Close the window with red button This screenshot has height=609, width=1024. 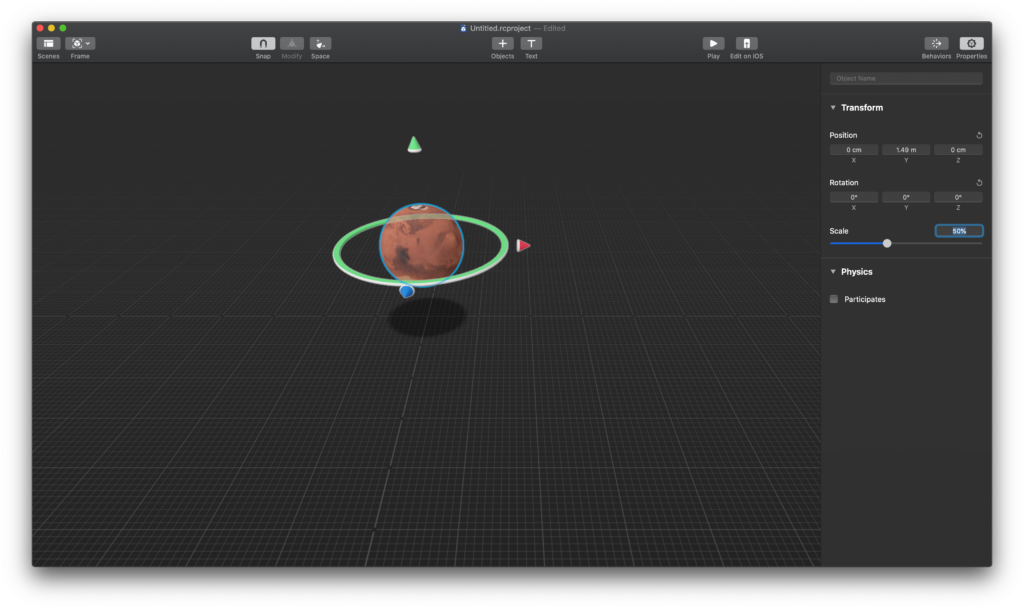tap(40, 28)
